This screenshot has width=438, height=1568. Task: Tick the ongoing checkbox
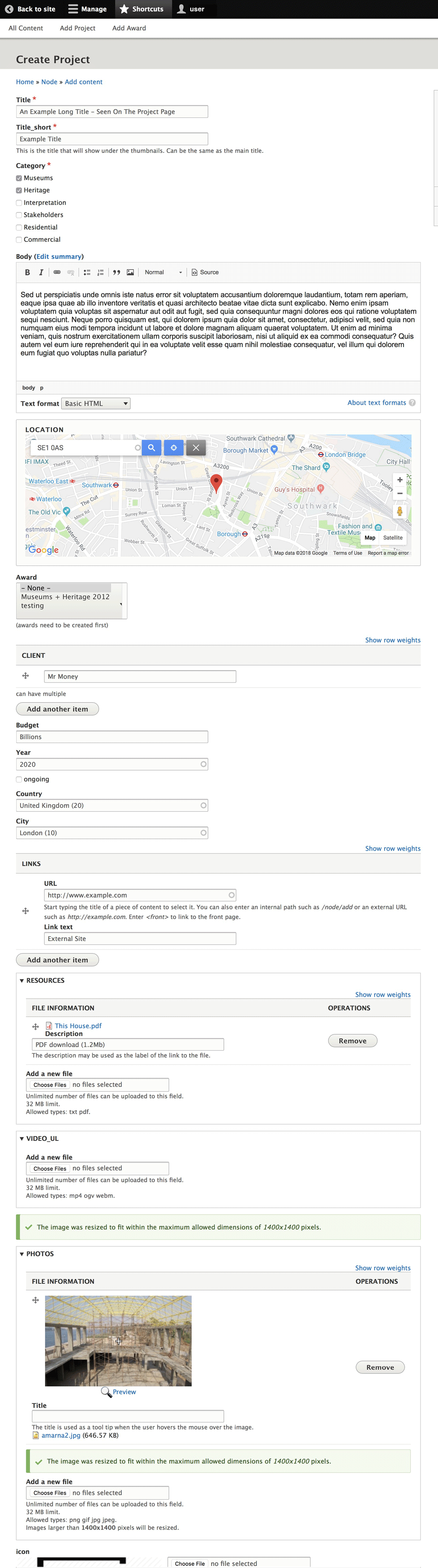coord(19,779)
